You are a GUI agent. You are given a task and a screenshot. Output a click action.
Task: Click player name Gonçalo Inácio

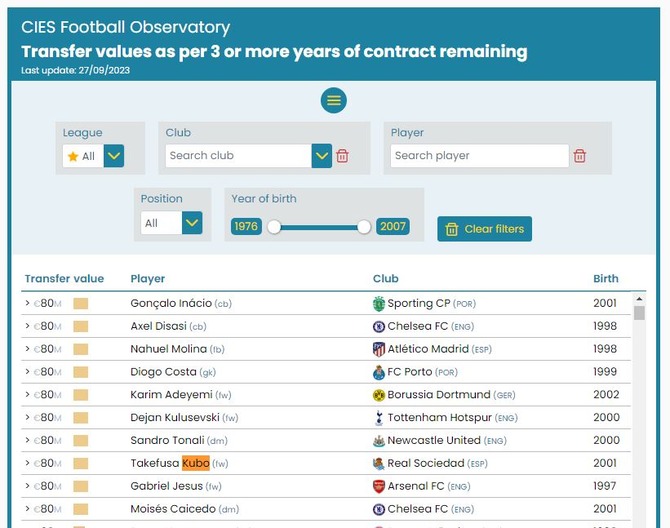(171, 303)
